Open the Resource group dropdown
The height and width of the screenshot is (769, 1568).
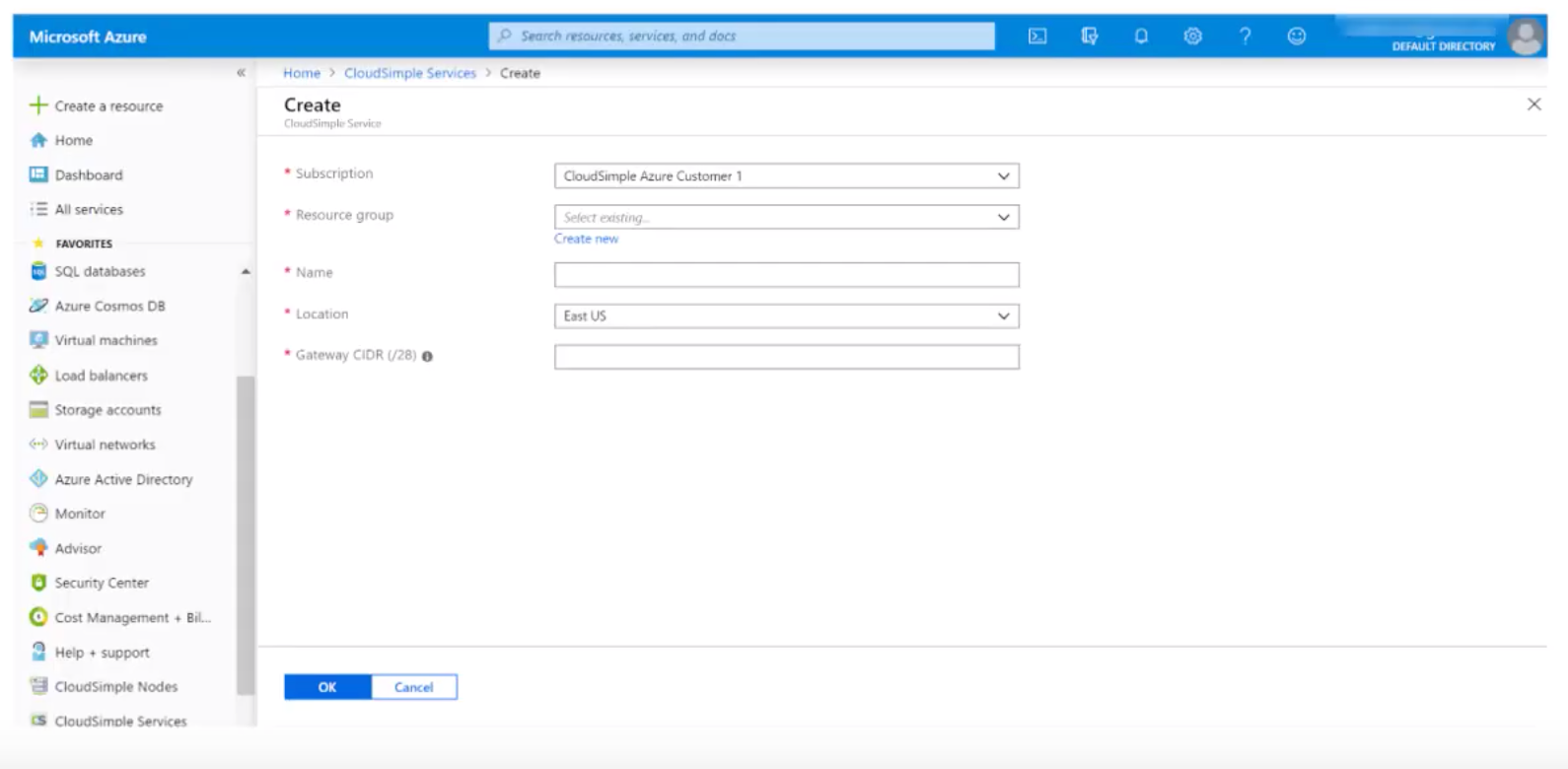(x=786, y=217)
